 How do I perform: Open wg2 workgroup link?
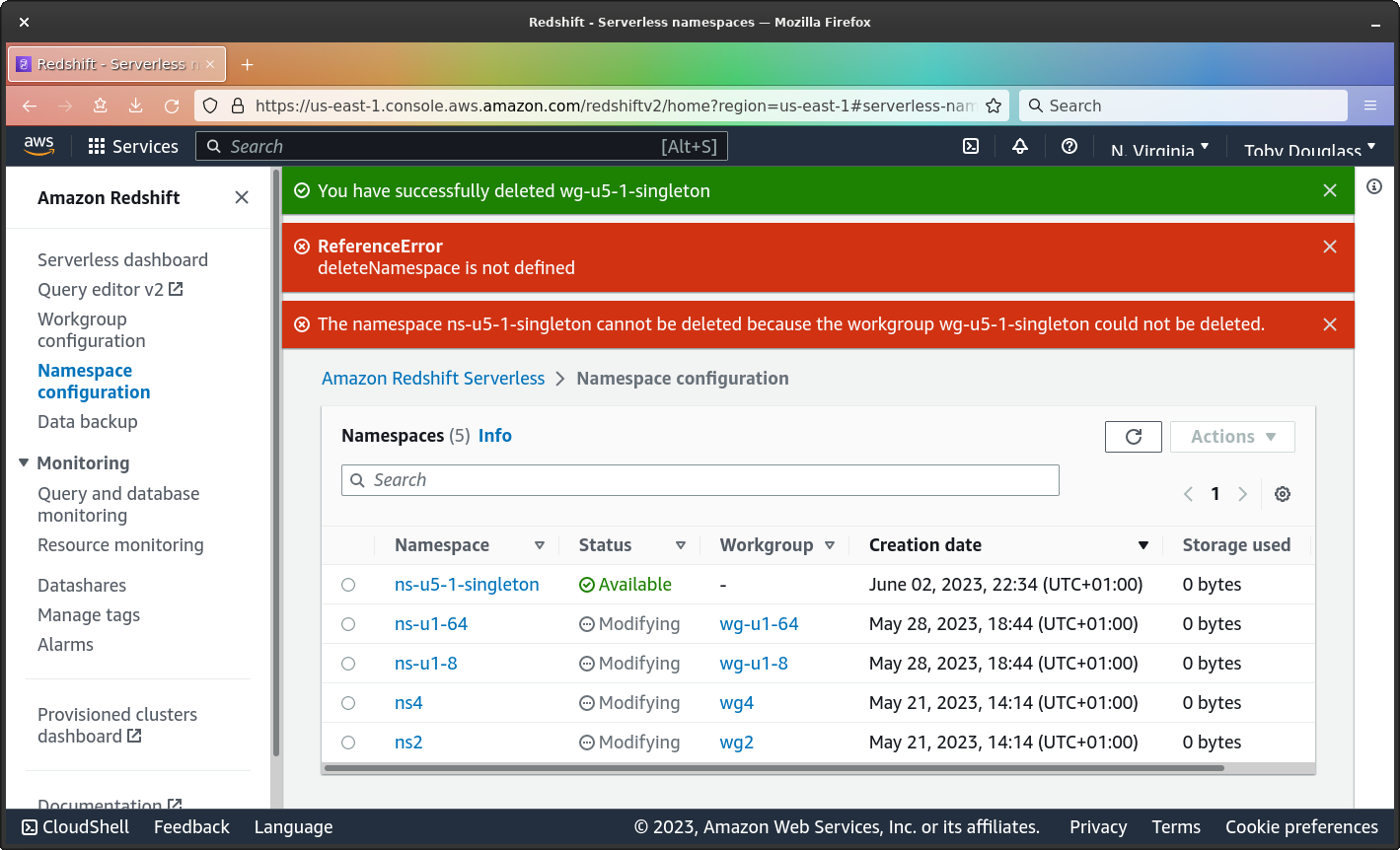click(x=737, y=742)
